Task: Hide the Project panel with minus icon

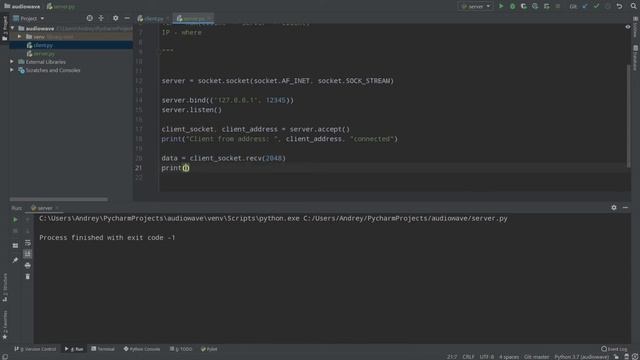Action: pos(127,18)
